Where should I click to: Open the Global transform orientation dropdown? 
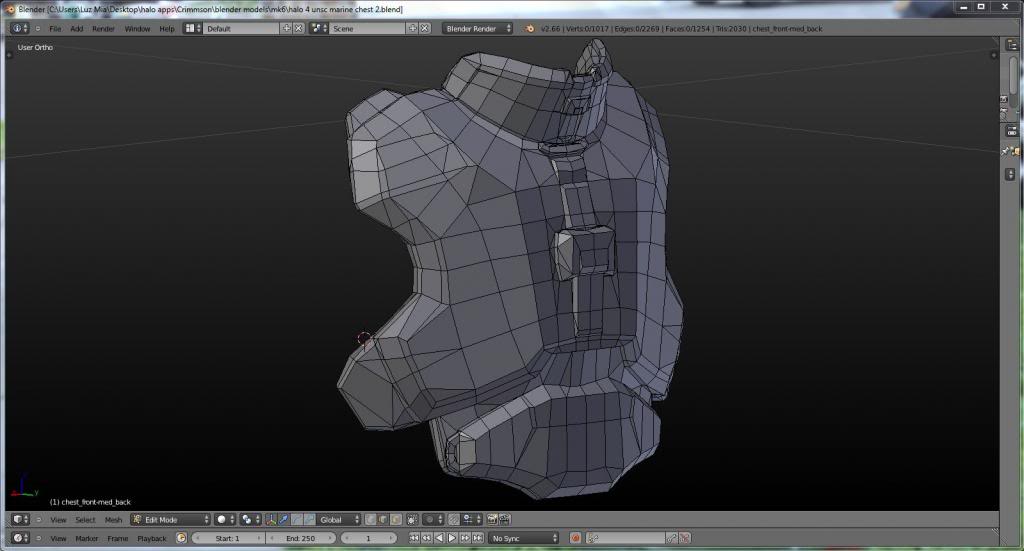(x=338, y=520)
